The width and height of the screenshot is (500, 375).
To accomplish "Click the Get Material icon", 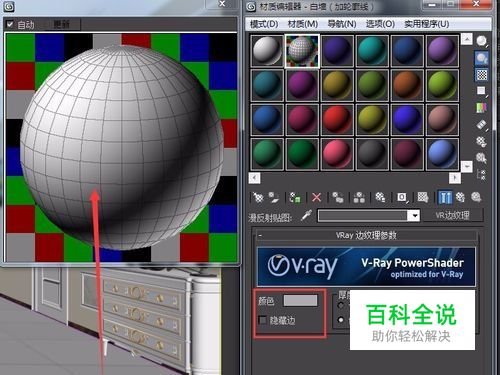I will click(258, 198).
